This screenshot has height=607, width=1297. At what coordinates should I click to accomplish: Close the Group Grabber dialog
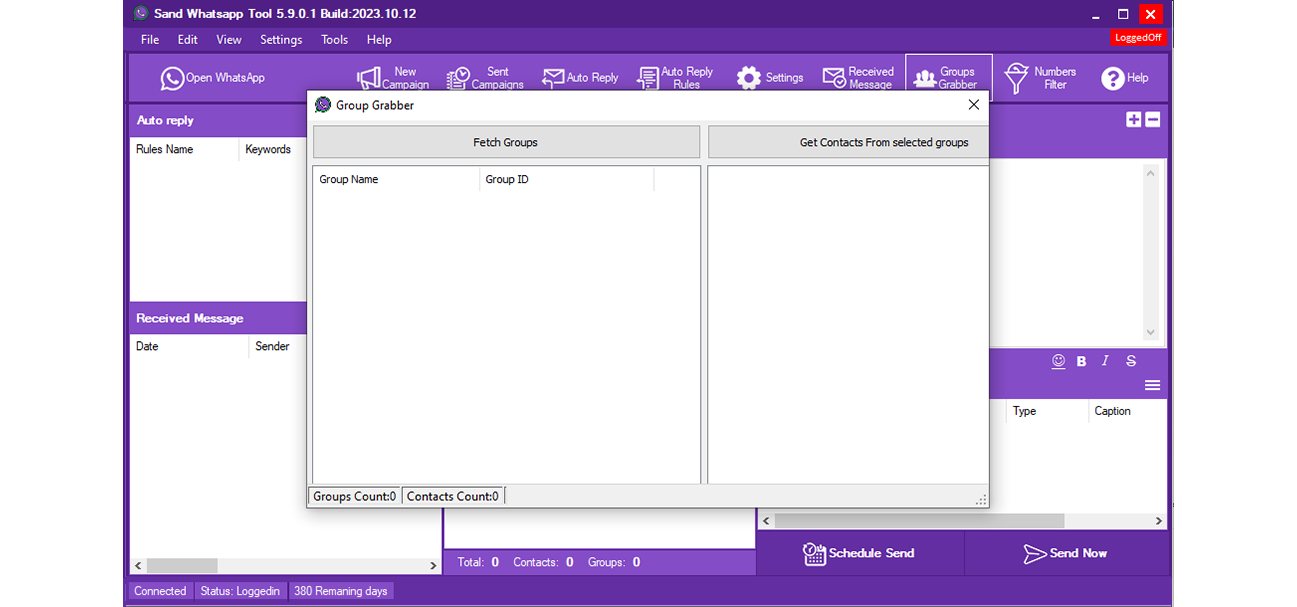pos(973,105)
